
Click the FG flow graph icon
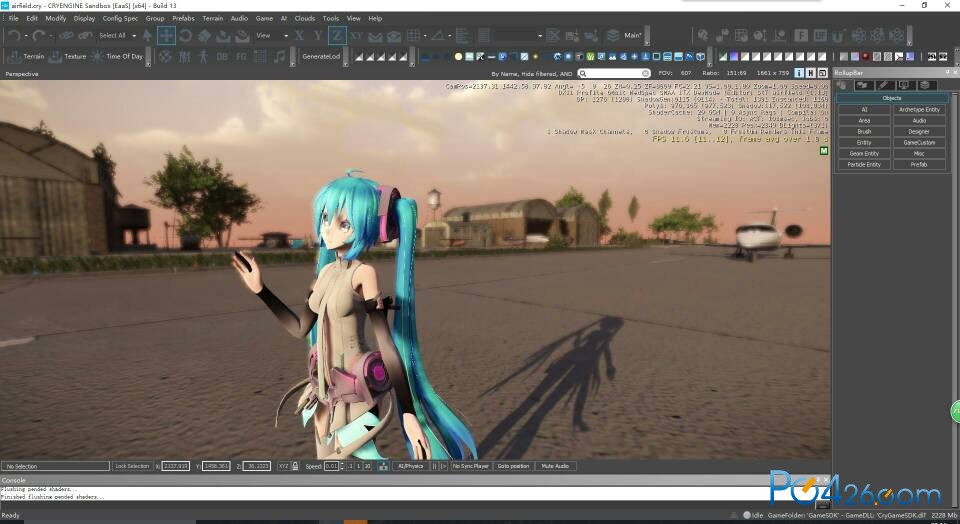coord(241,56)
